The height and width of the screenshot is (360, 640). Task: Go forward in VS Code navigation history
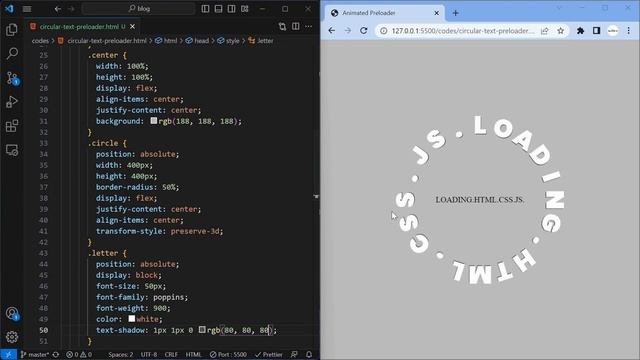tap(71, 9)
